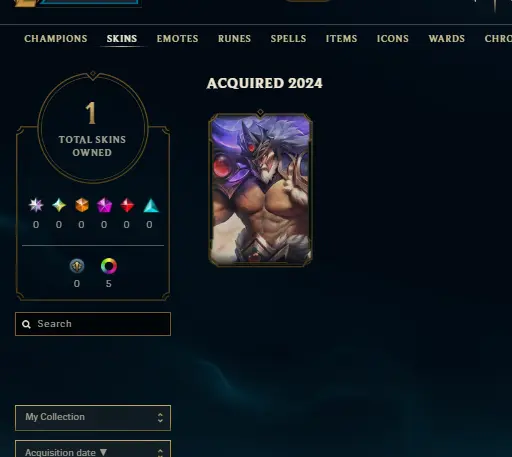Open the Runes tab
This screenshot has width=512, height=457.
click(x=234, y=39)
